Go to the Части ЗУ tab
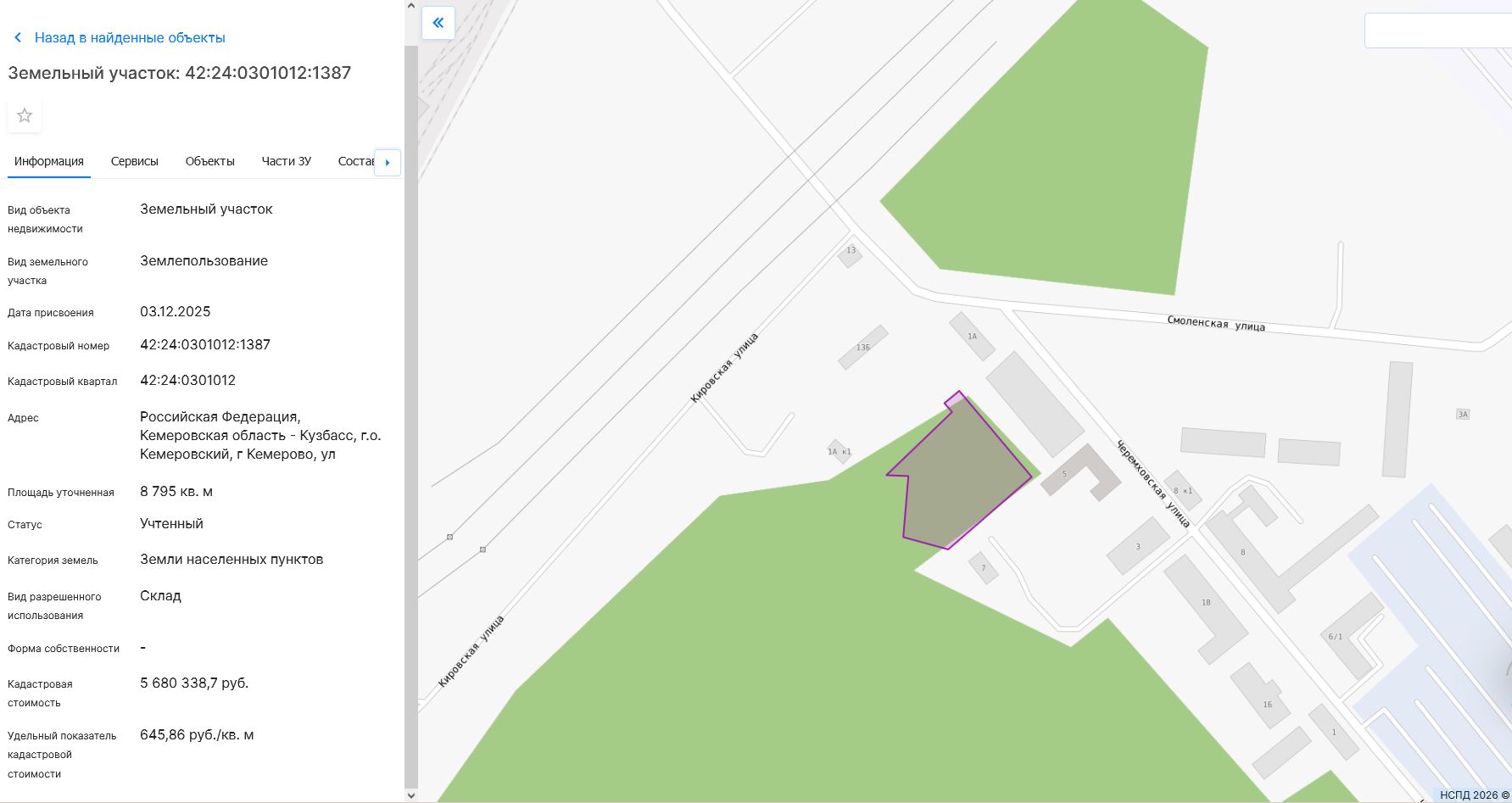1512x803 pixels. pos(286,161)
